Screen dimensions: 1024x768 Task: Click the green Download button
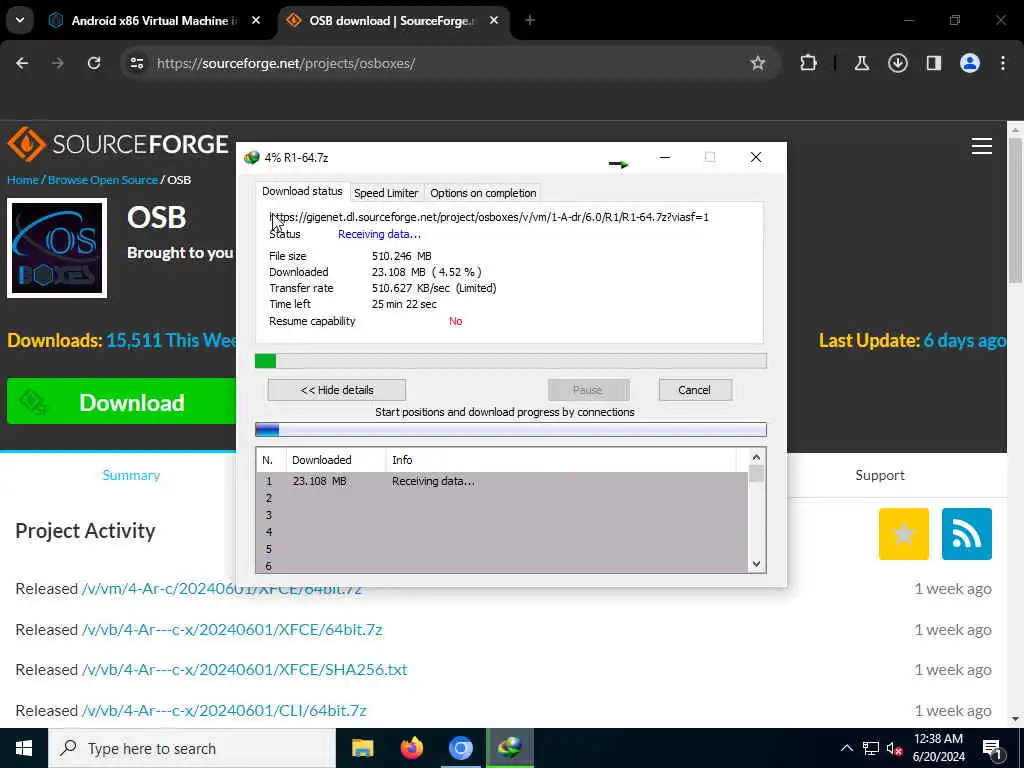(121, 403)
